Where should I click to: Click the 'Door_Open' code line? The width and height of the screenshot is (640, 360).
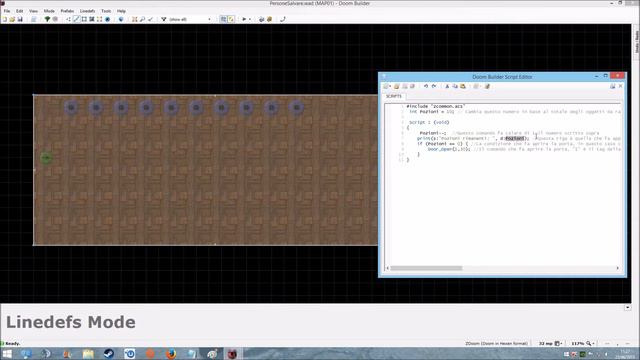524,149
